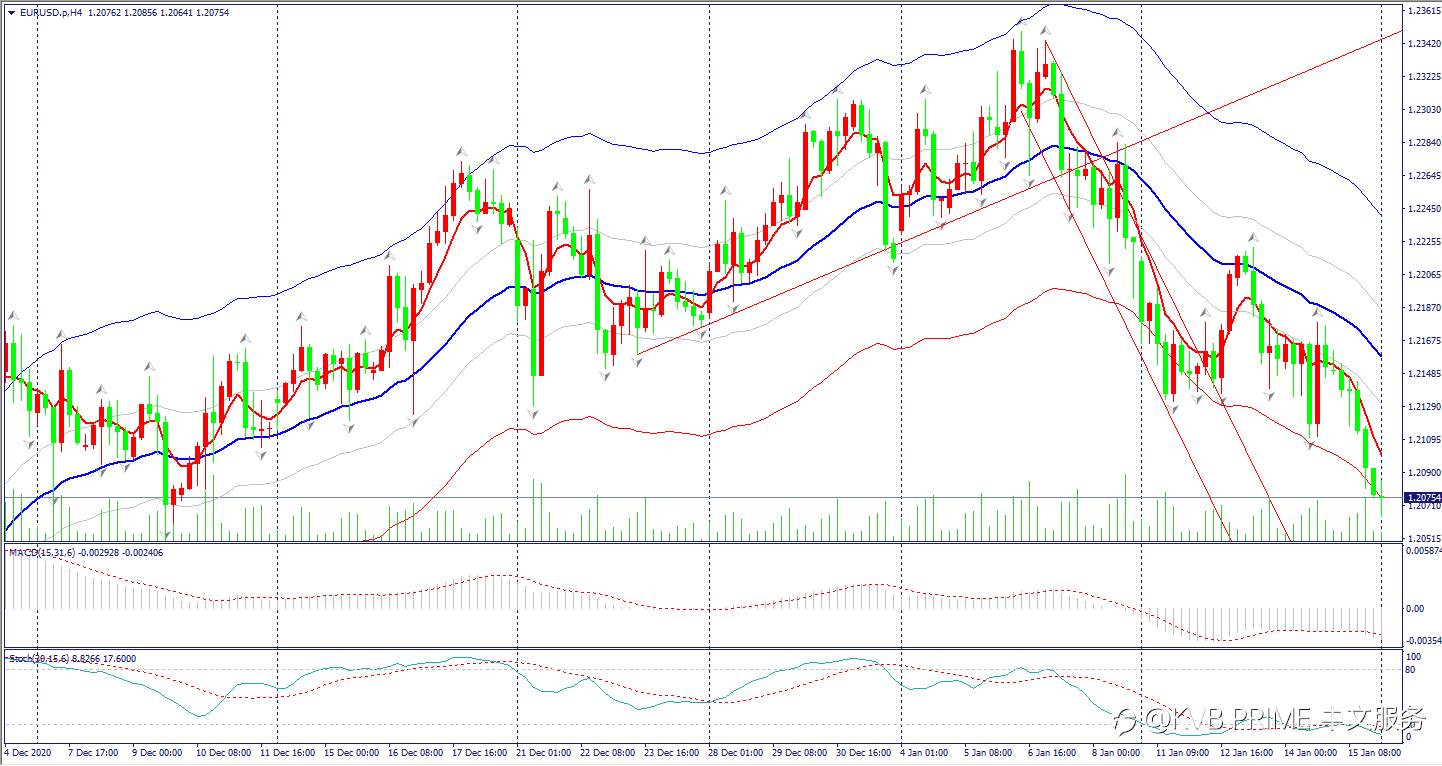The height and width of the screenshot is (766, 1442).
Task: Select the 1.22840 price scale label
Action: pyautogui.click(x=1423, y=143)
